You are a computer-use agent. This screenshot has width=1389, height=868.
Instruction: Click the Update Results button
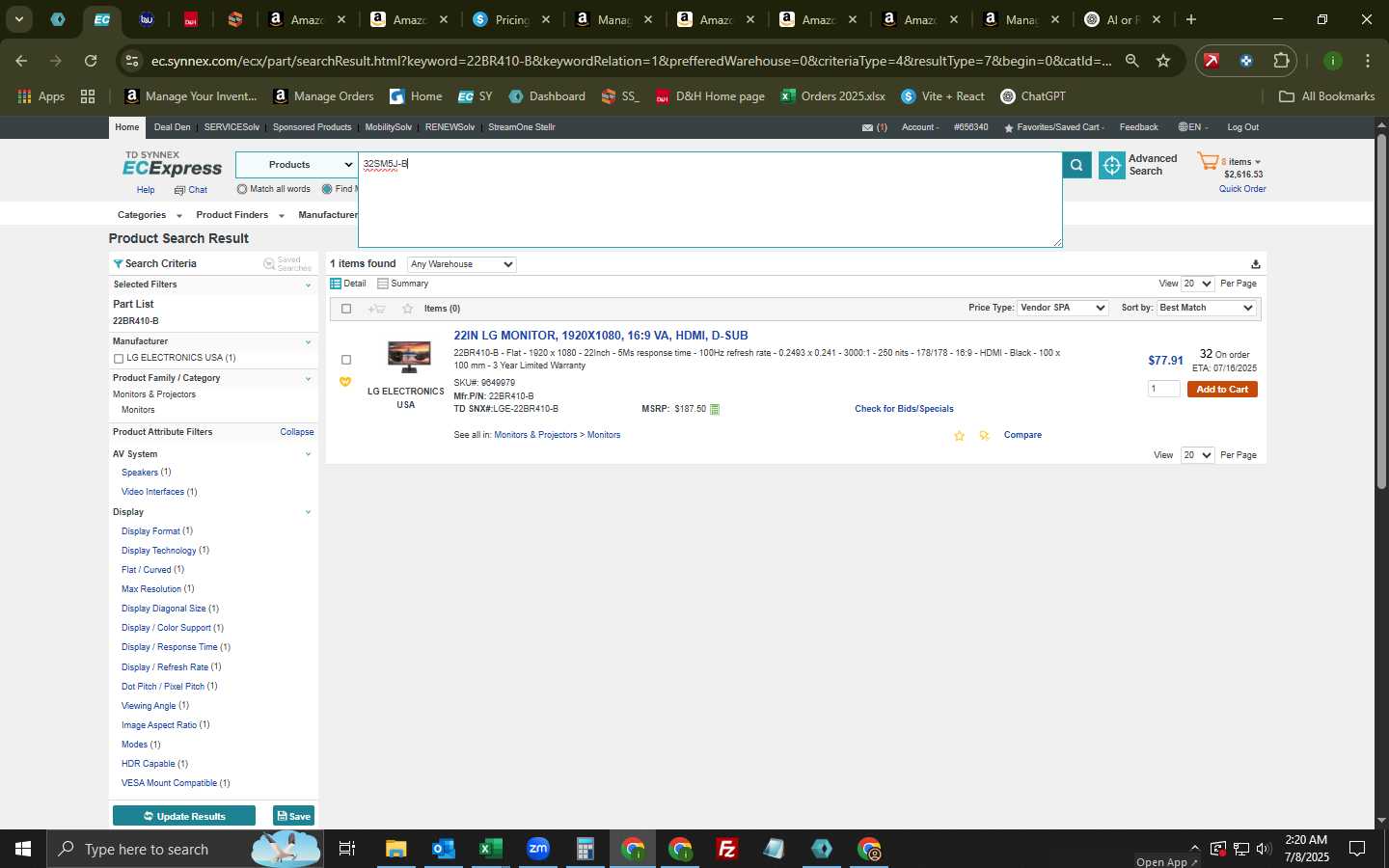coord(184,816)
